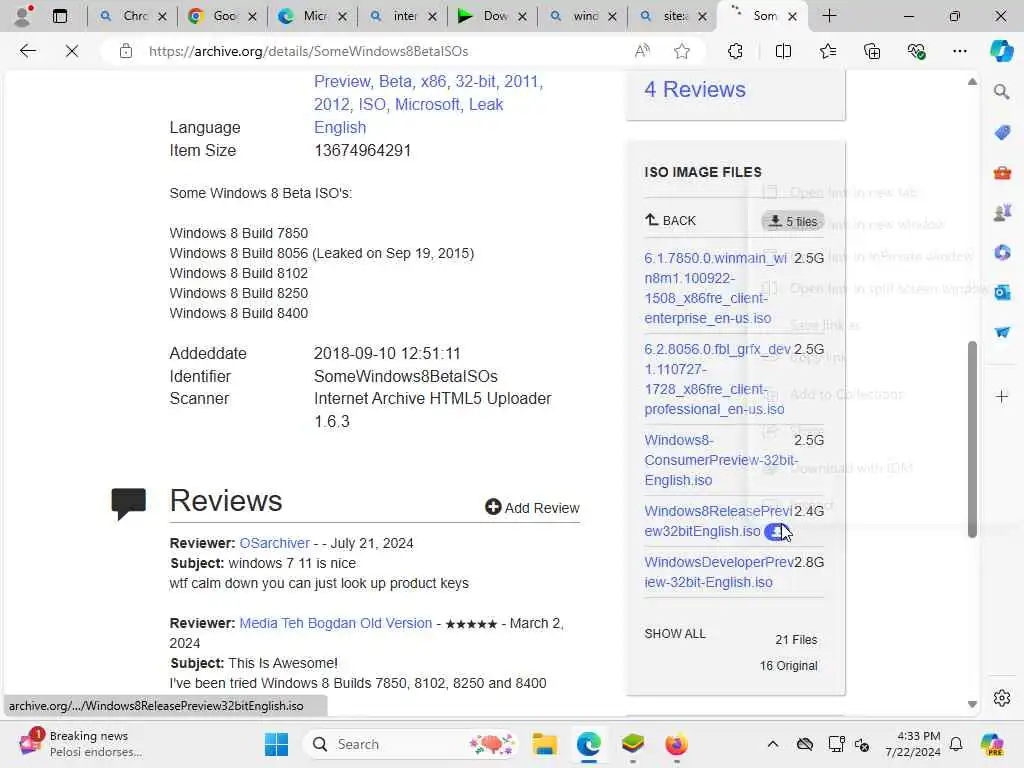Open Browser essentials heart icon

pyautogui.click(x=916, y=51)
